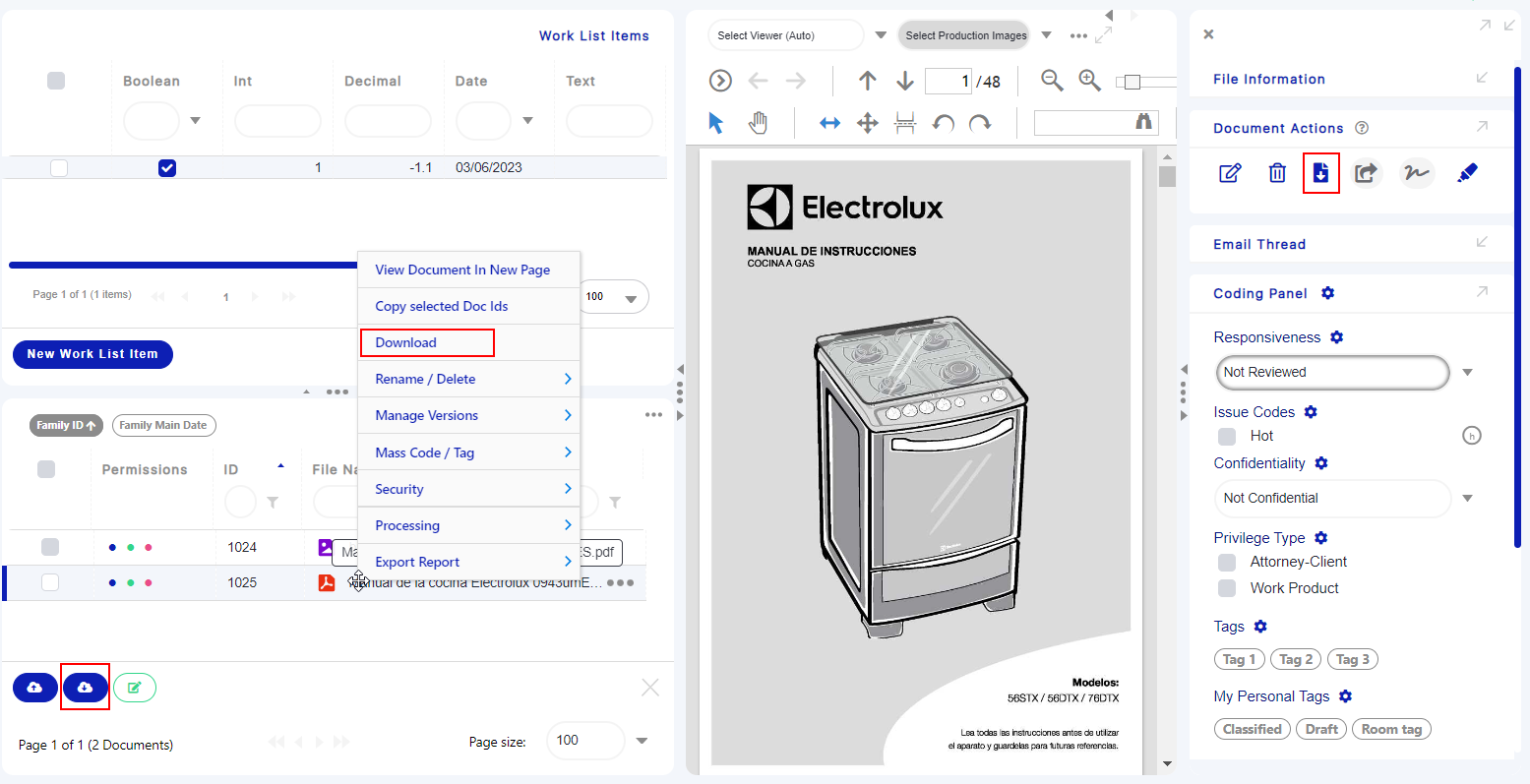This screenshot has width=1530, height=784.
Task: Click the Family ID sort pill
Action: click(66, 425)
